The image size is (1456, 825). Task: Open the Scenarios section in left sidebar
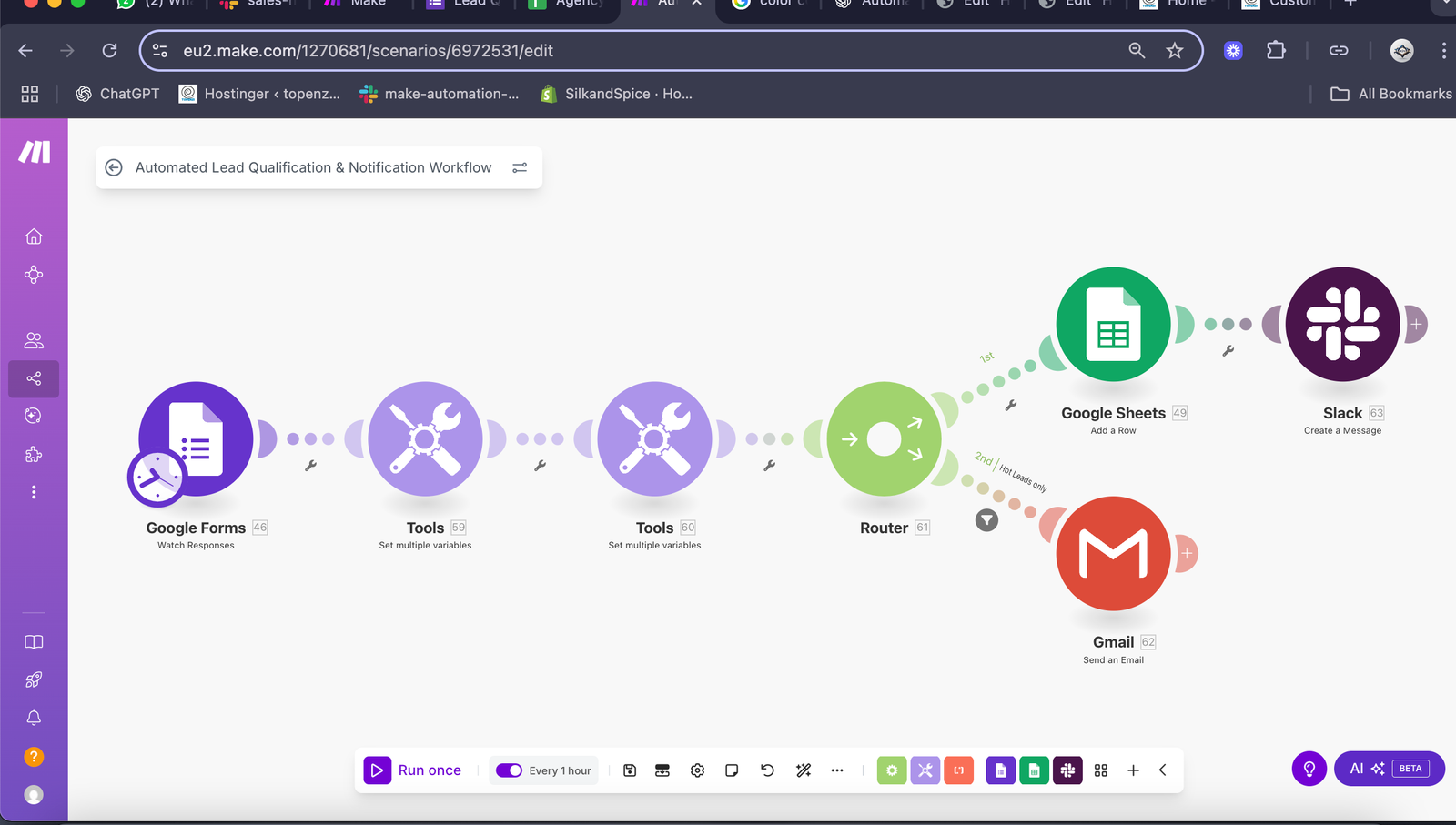34,378
